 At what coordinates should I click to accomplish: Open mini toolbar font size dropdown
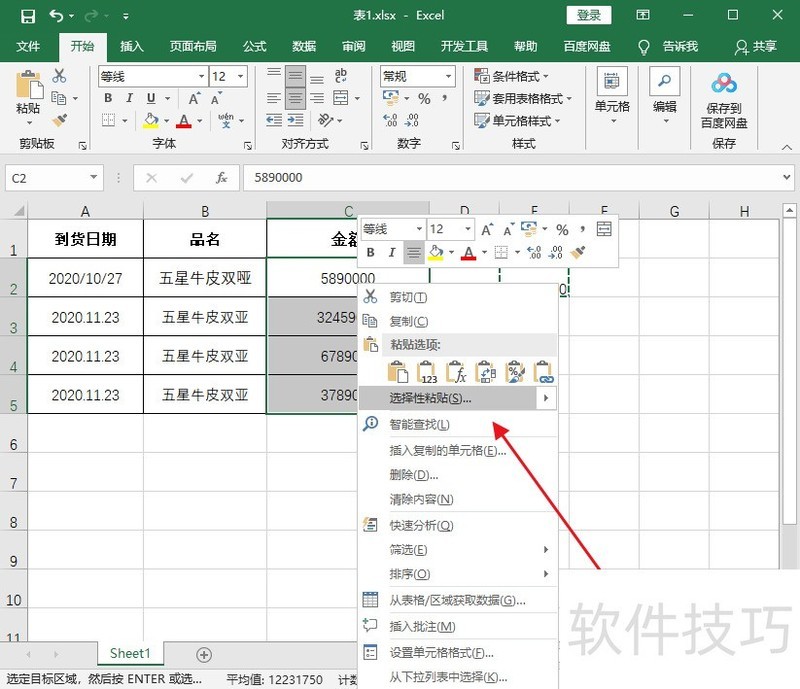[467, 229]
